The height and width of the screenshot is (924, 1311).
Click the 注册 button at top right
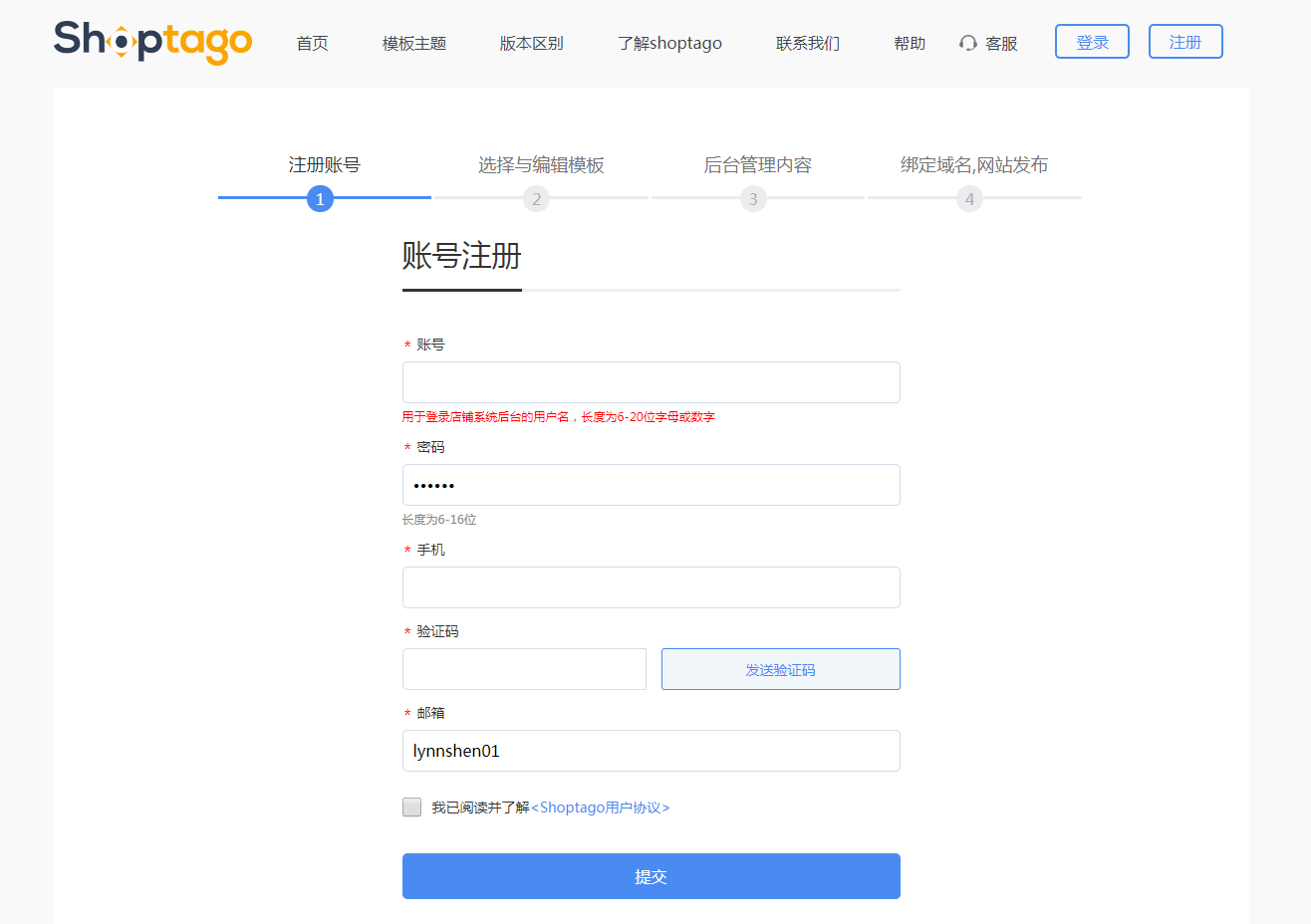point(1185,41)
